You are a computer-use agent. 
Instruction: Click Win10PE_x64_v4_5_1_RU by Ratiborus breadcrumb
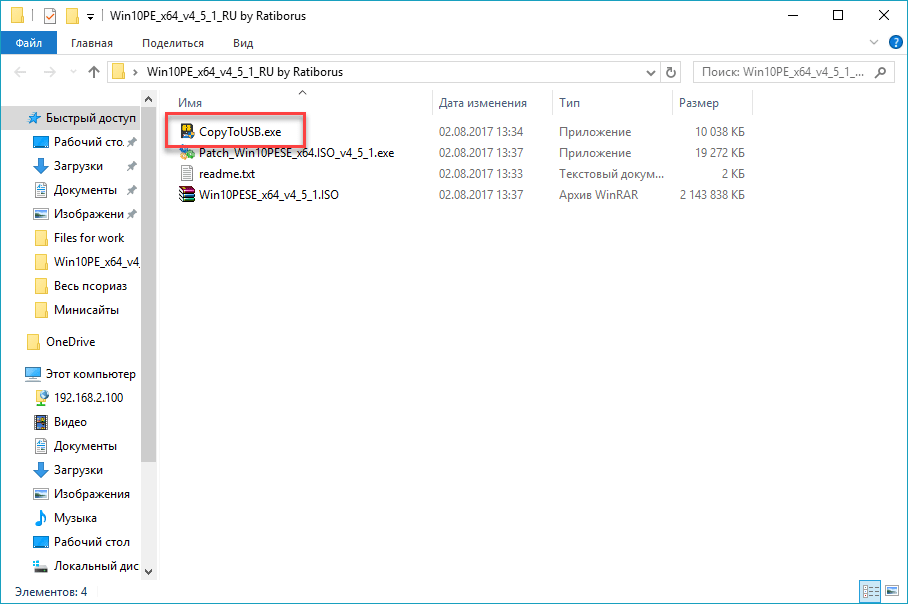pyautogui.click(x=244, y=72)
